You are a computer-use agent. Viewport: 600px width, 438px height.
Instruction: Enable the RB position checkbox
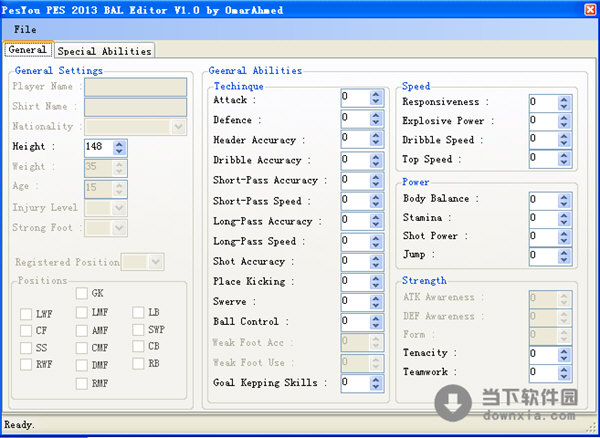point(138,363)
